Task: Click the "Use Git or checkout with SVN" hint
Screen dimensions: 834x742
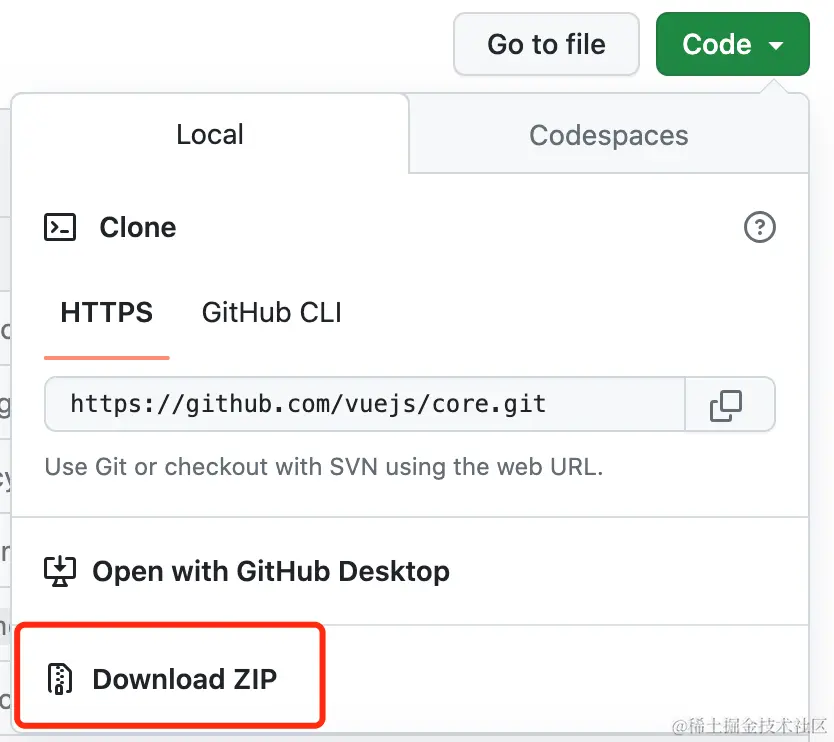Action: pos(324,466)
